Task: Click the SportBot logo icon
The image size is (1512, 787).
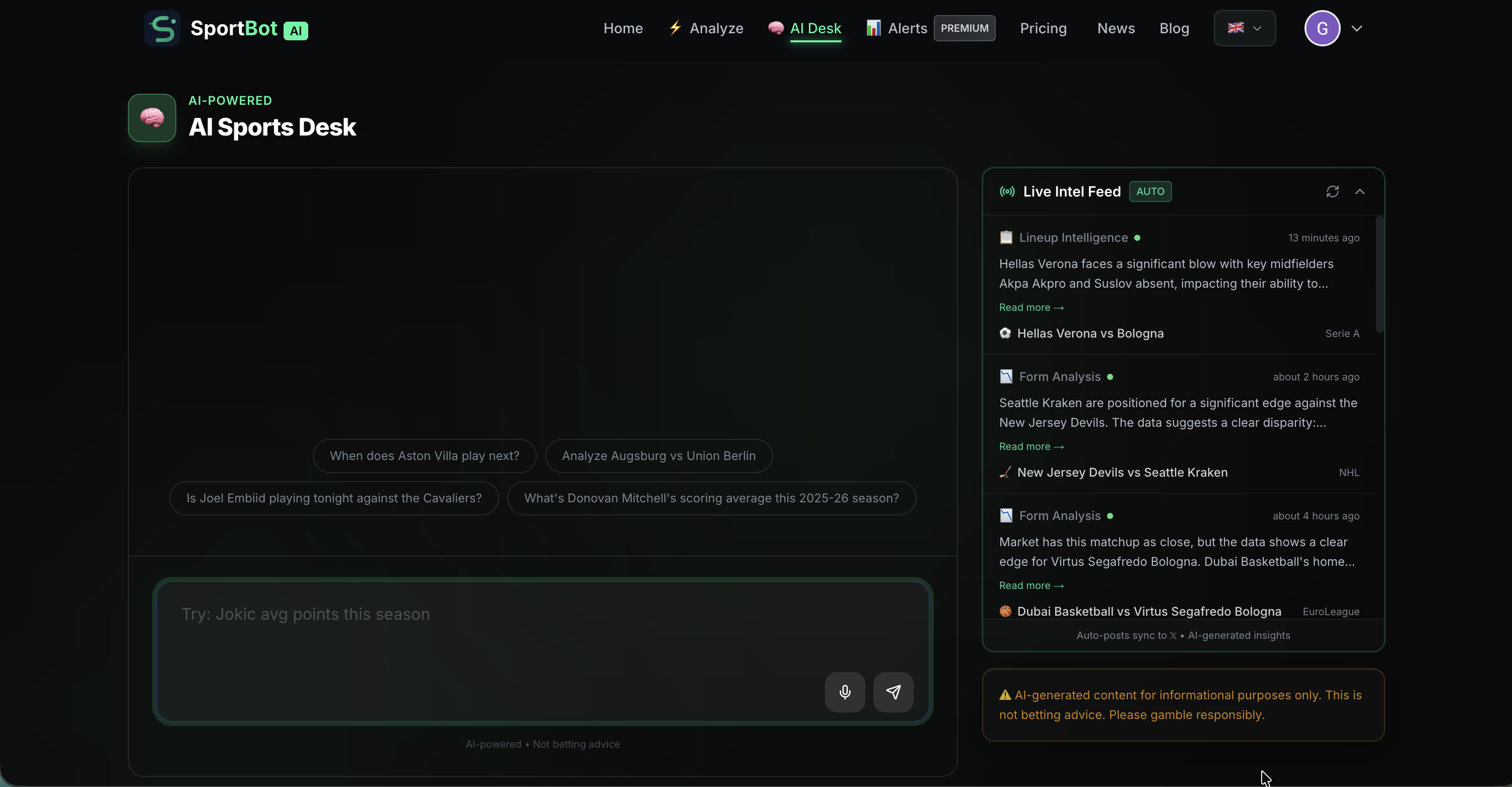Action: 162,28
